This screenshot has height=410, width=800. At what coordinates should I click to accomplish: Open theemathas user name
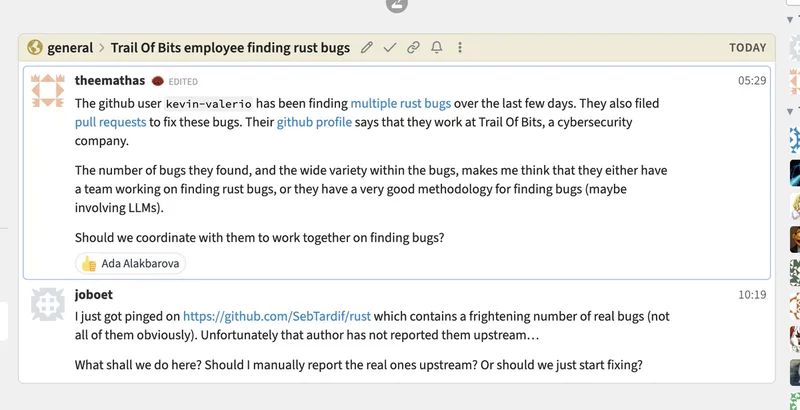pyautogui.click(x=110, y=81)
